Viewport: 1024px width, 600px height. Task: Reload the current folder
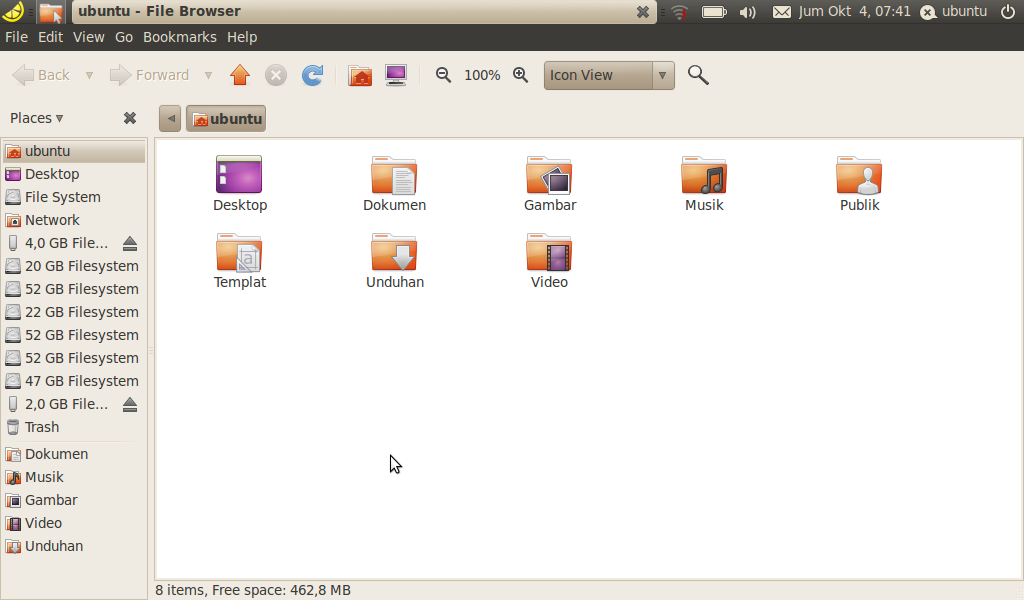[312, 75]
